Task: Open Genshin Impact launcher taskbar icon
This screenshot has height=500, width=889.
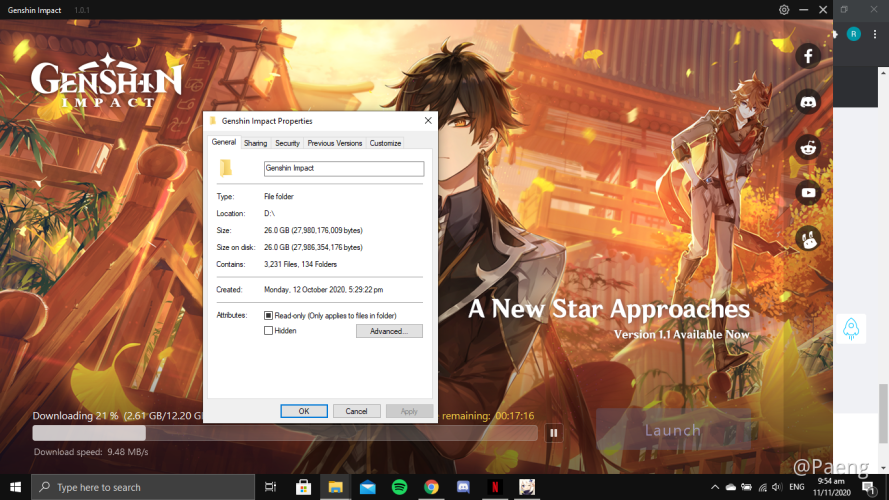Action: (527, 487)
